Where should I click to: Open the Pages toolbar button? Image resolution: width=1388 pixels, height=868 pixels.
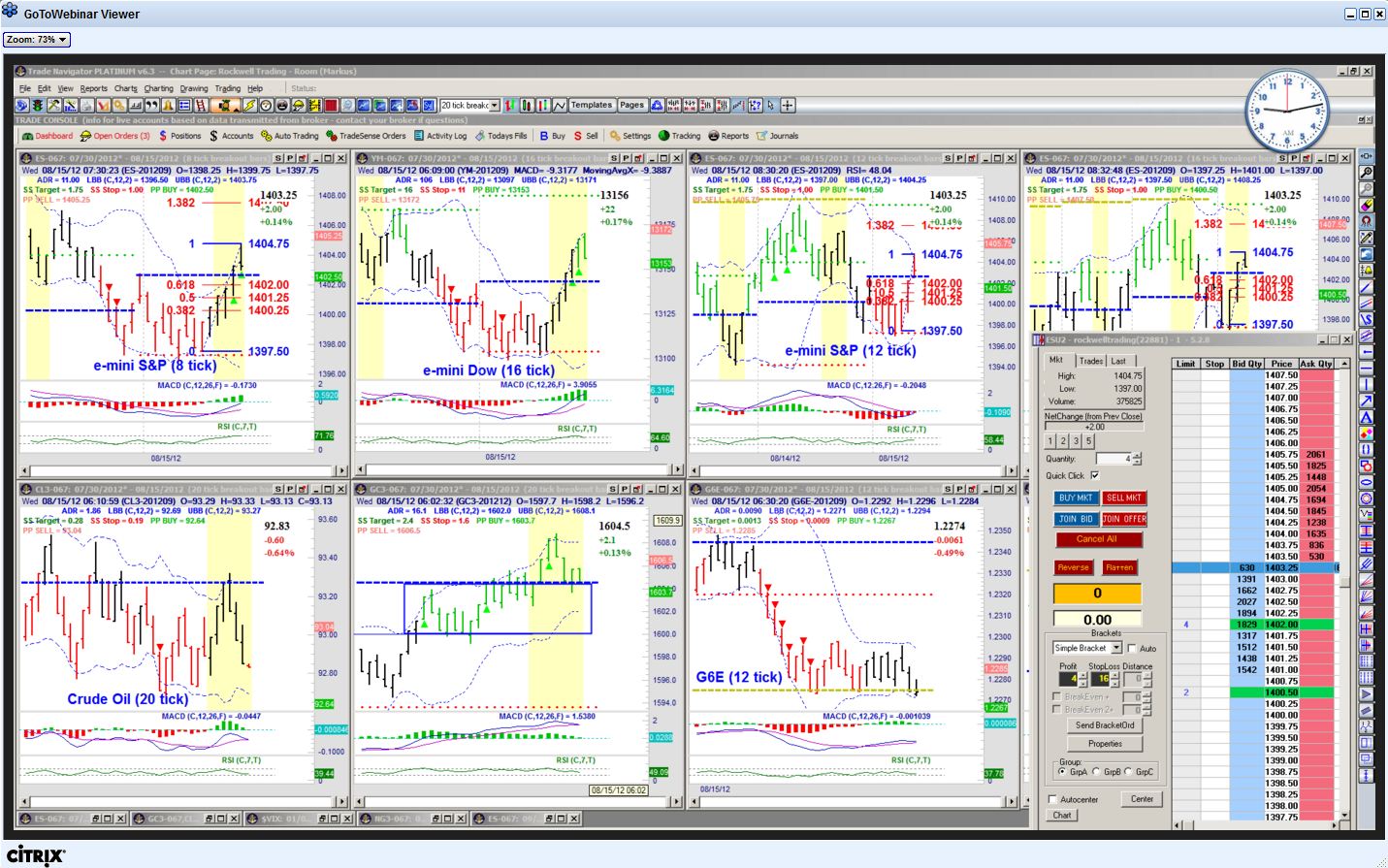pyautogui.click(x=631, y=105)
